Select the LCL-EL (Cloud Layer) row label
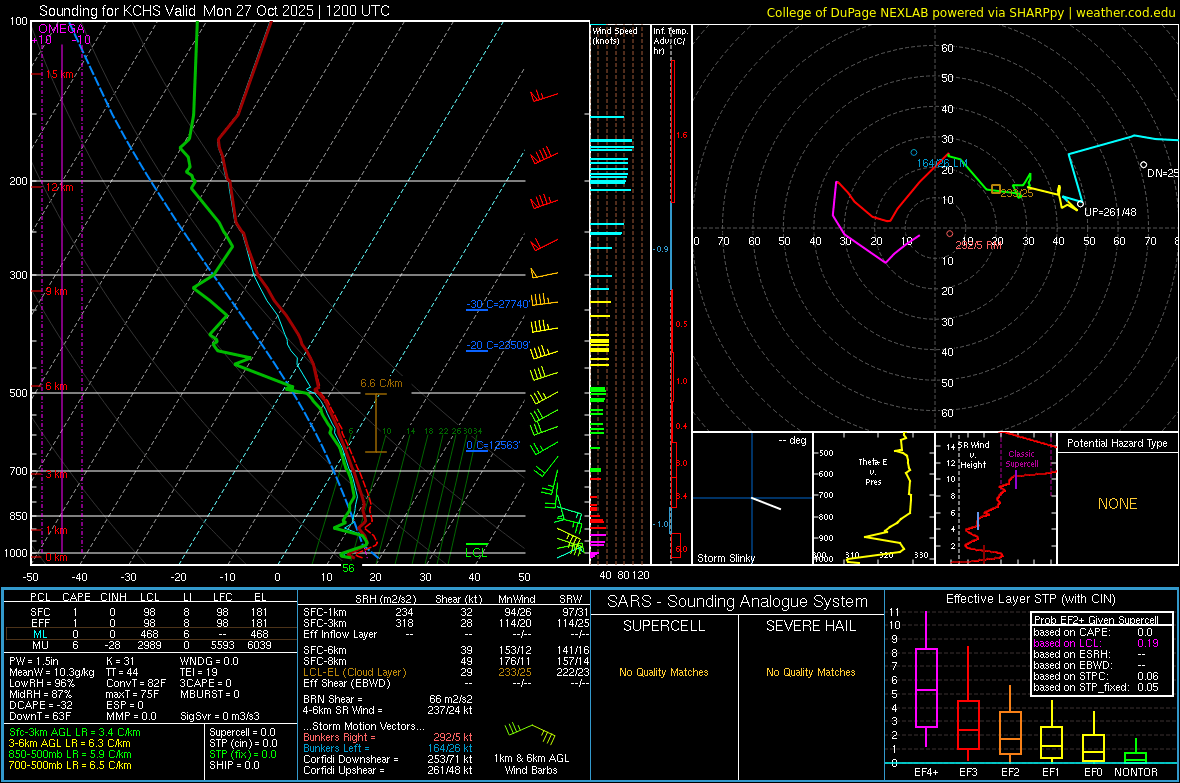This screenshot has width=1180, height=783. [x=354, y=672]
